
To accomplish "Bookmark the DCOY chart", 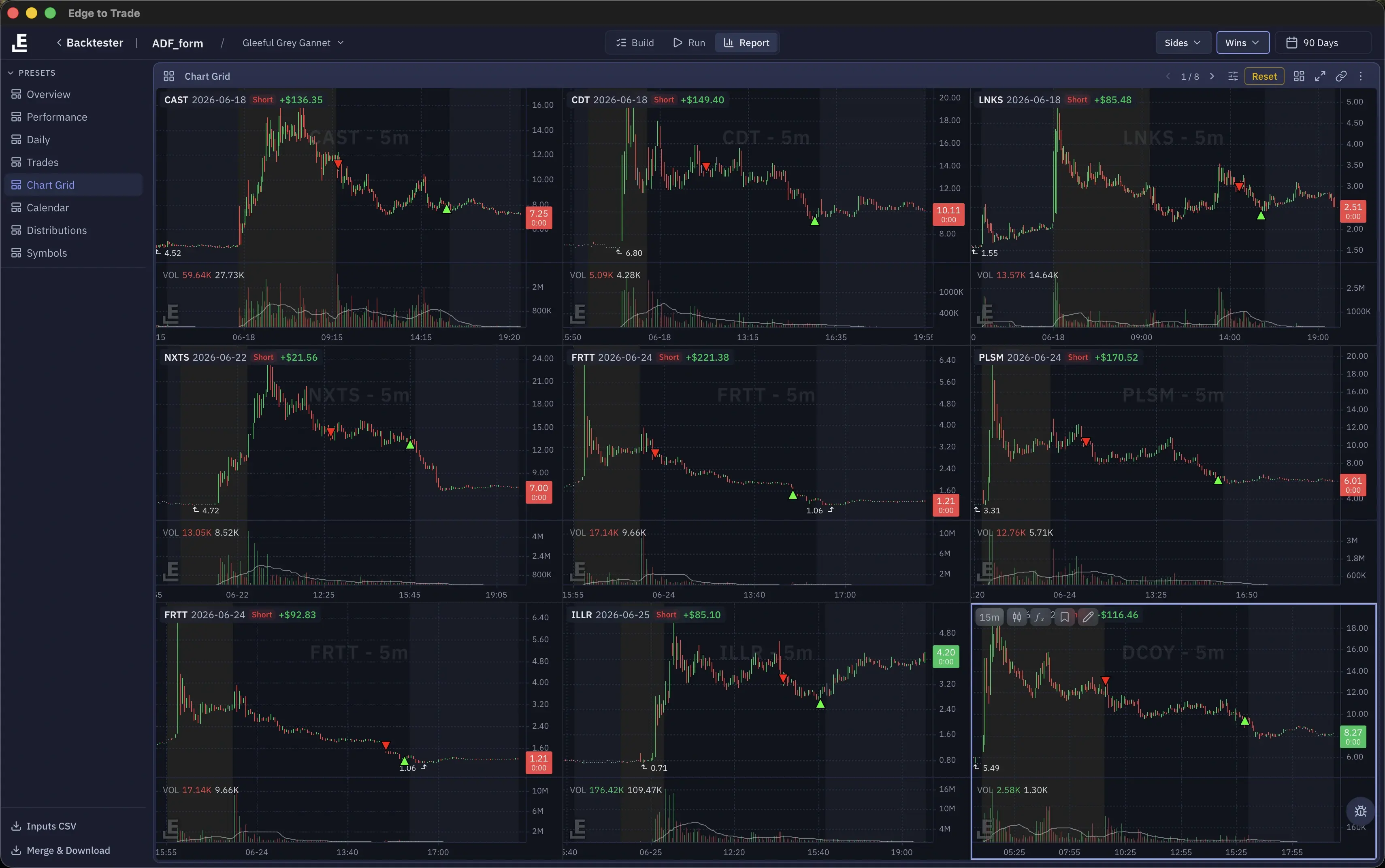I will coord(1064,617).
